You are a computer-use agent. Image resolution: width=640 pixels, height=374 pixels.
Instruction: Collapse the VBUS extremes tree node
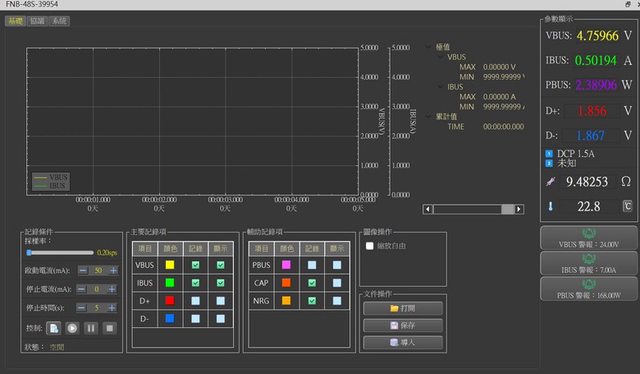pos(440,57)
